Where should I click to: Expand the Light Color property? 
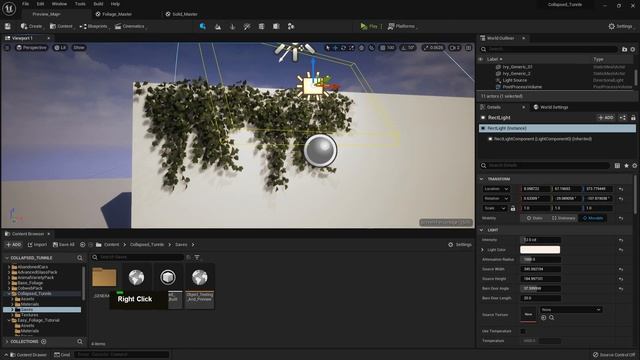482,250
